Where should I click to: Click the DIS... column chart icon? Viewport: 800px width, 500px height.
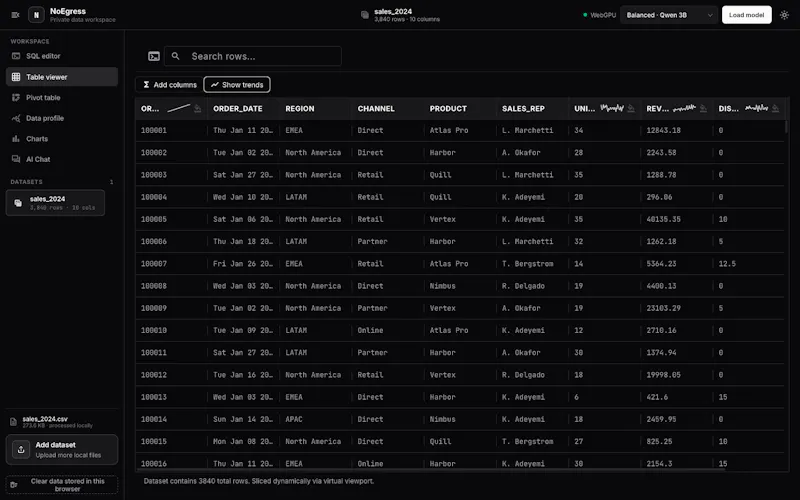click(776, 109)
